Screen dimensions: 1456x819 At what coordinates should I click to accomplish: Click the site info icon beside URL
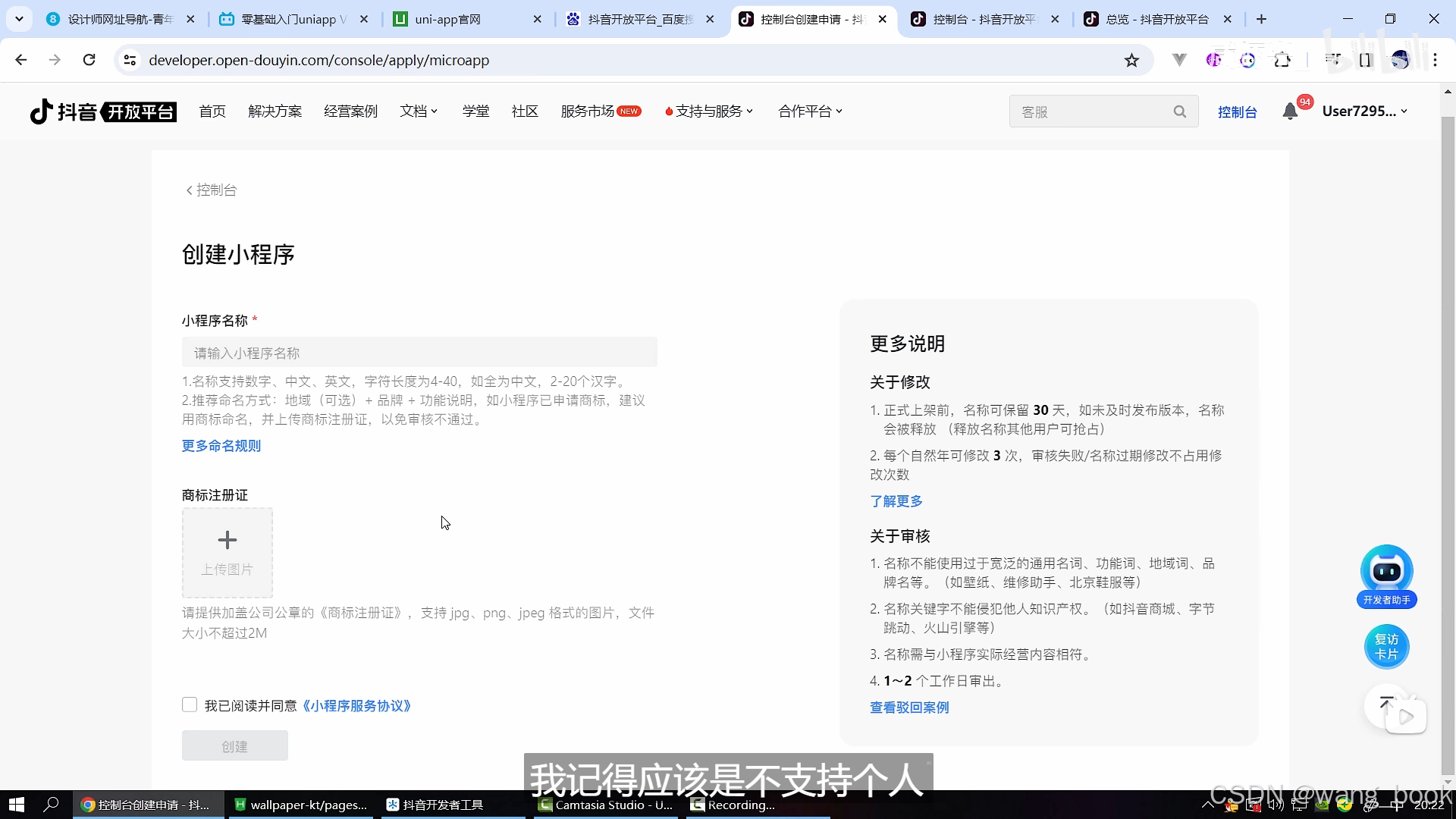point(130,60)
